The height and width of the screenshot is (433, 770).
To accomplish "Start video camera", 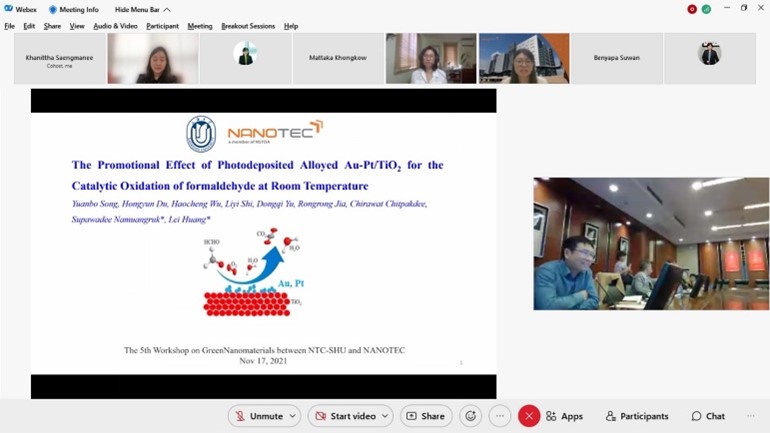I will coord(344,416).
